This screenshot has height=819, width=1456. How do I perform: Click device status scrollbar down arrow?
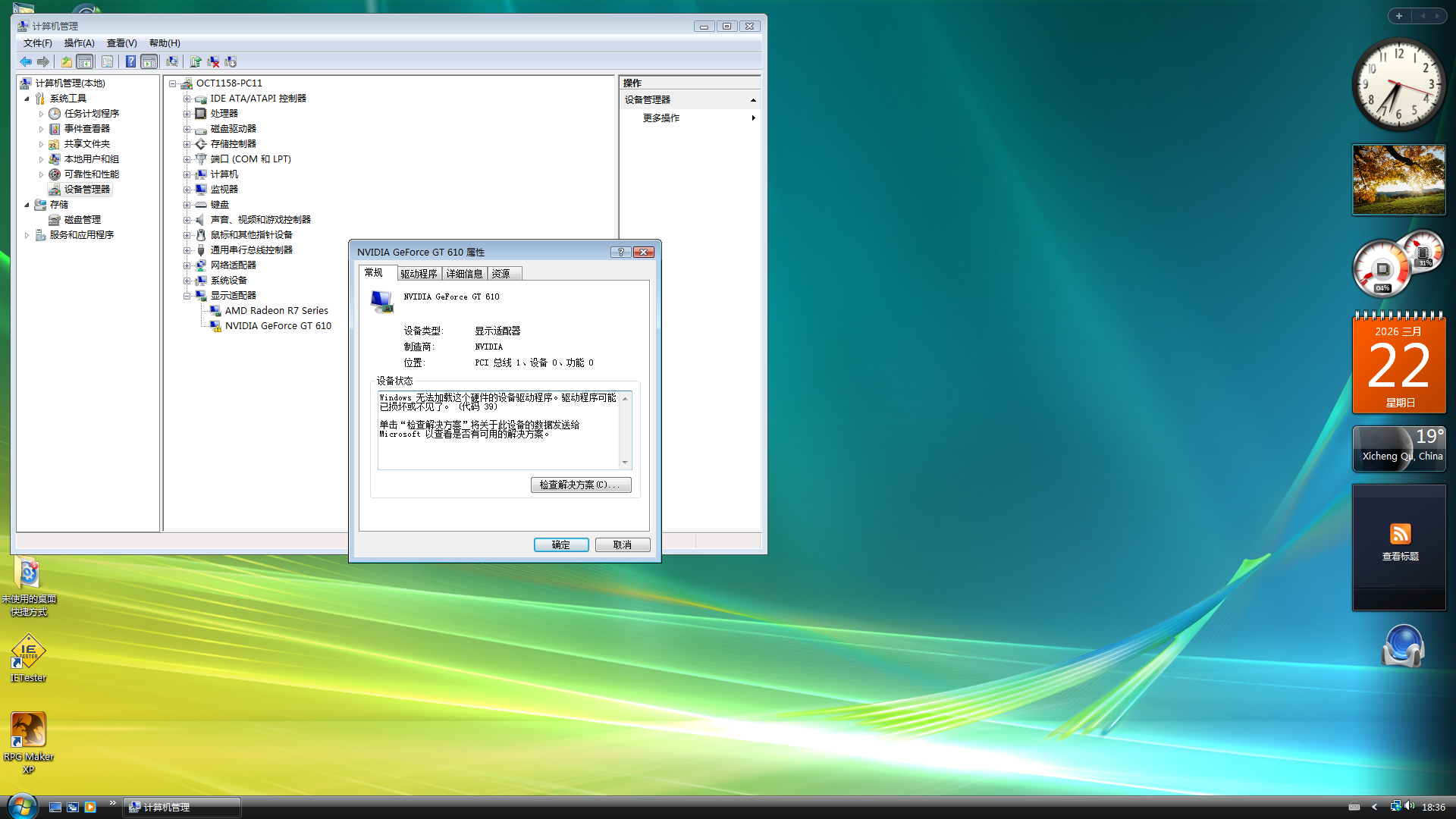pyautogui.click(x=625, y=463)
